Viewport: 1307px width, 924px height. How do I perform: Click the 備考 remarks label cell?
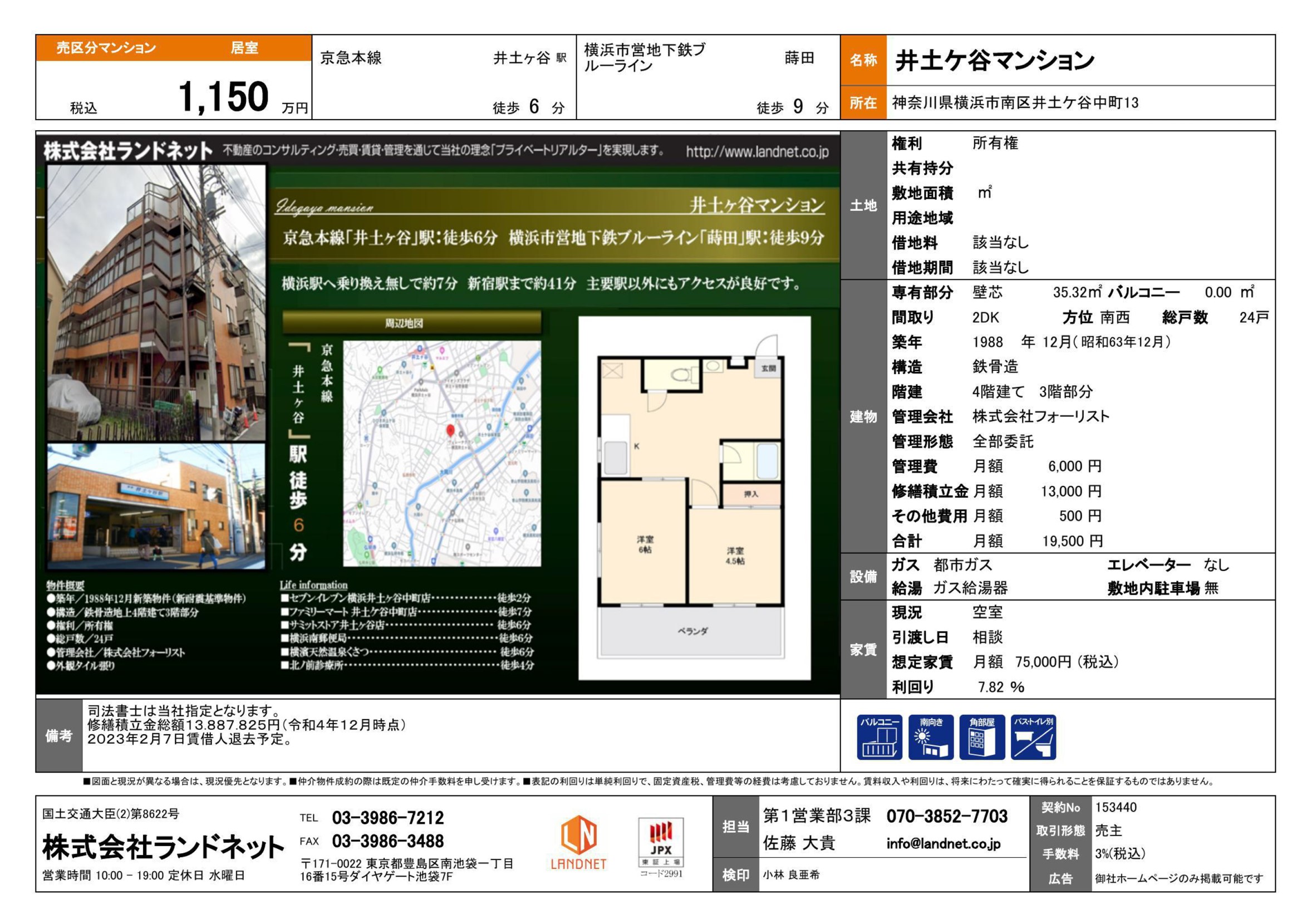click(x=58, y=735)
